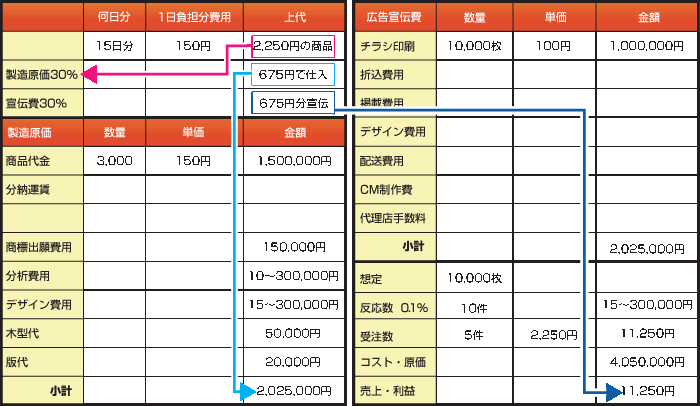Viewport: 700px width, 406px height.
Task: Click the 製造原価 orange header cell
Action: (x=42, y=132)
